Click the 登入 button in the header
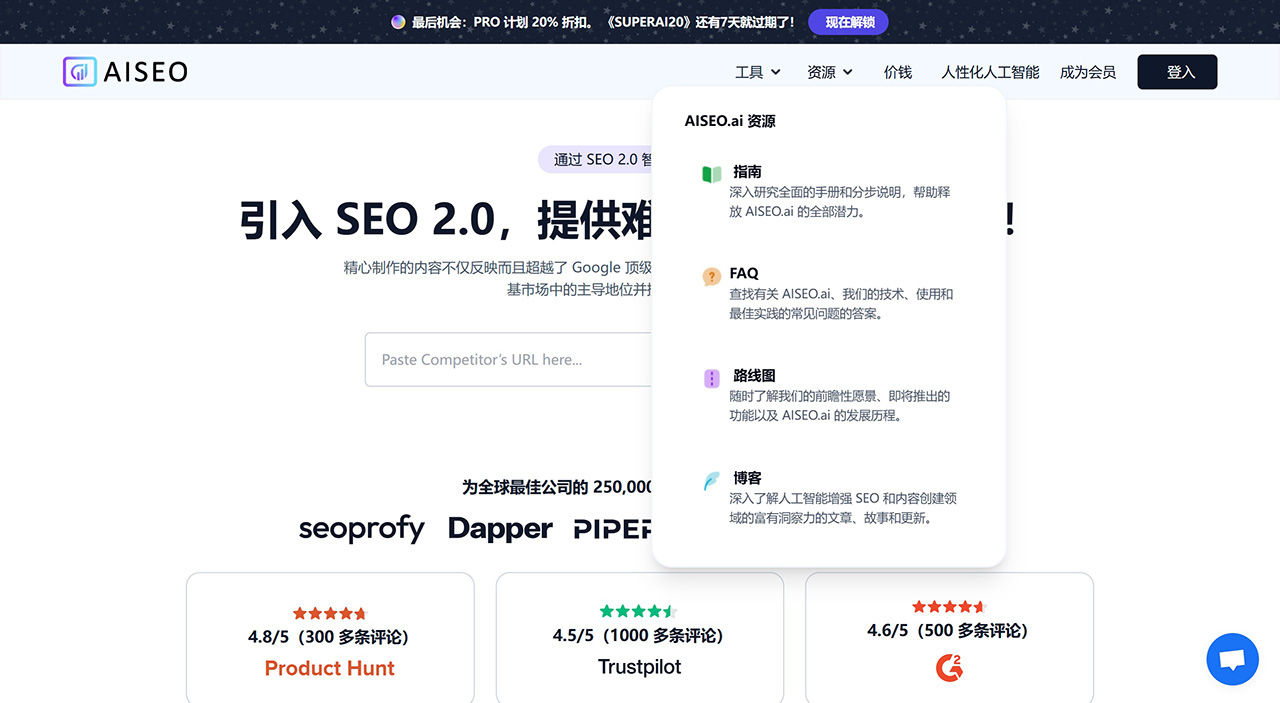This screenshot has height=703, width=1280. click(x=1177, y=71)
